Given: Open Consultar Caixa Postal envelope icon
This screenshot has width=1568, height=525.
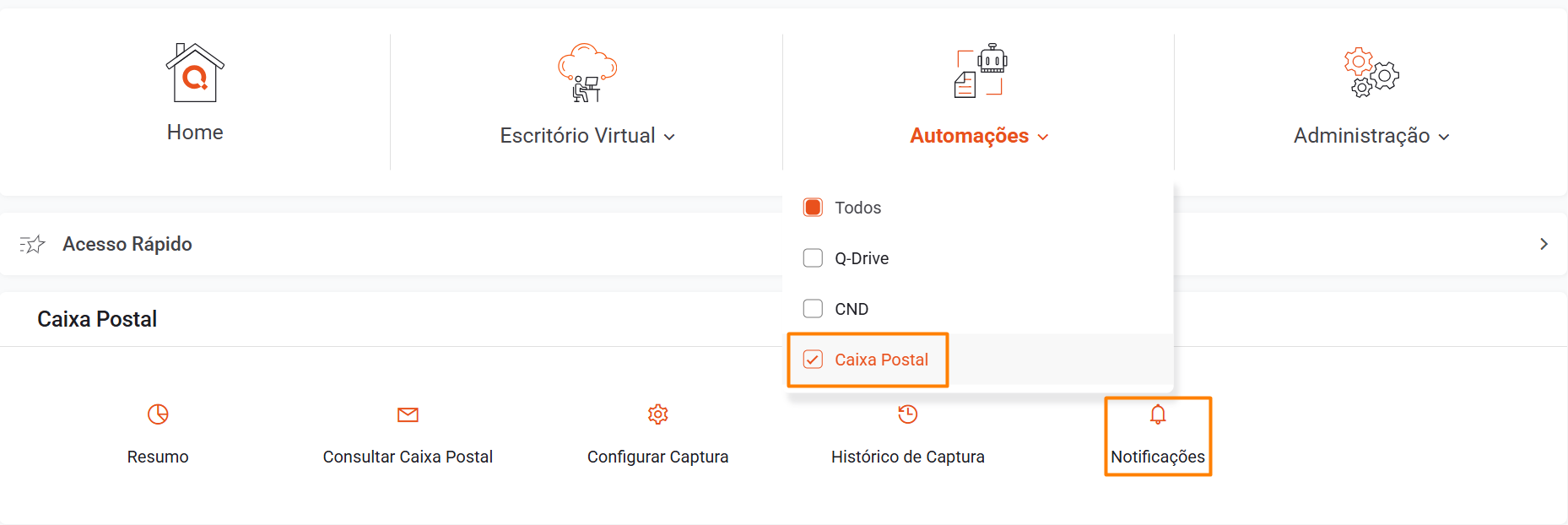Looking at the screenshot, I should [408, 414].
